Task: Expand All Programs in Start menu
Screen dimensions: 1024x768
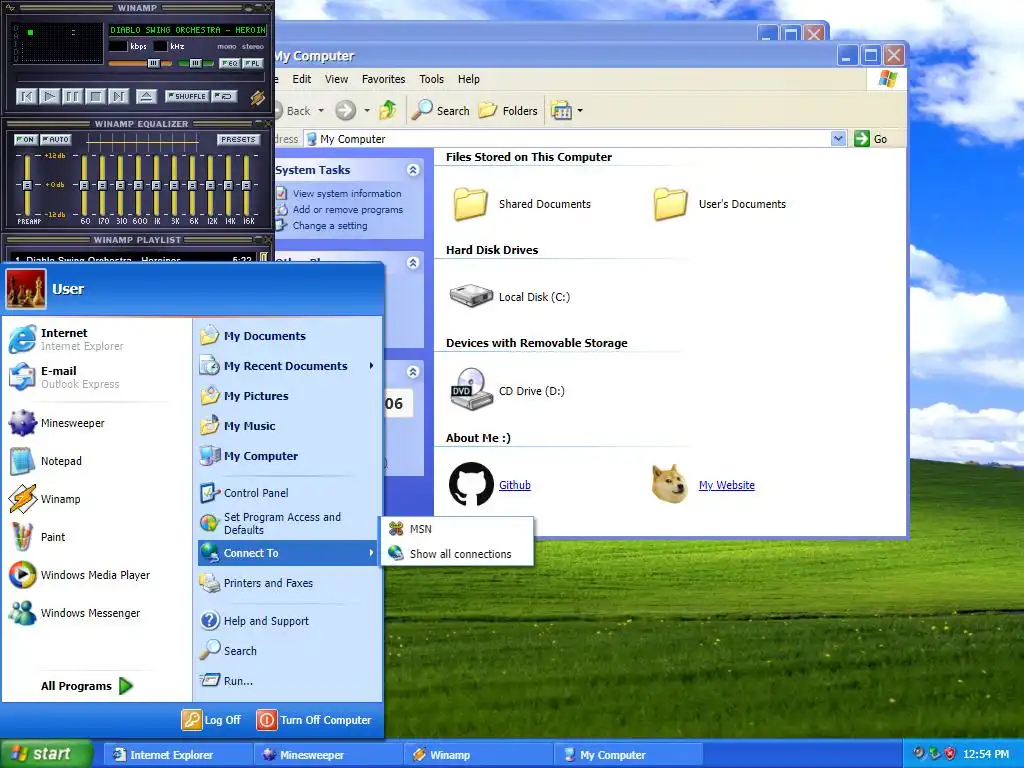Action: [x=87, y=686]
